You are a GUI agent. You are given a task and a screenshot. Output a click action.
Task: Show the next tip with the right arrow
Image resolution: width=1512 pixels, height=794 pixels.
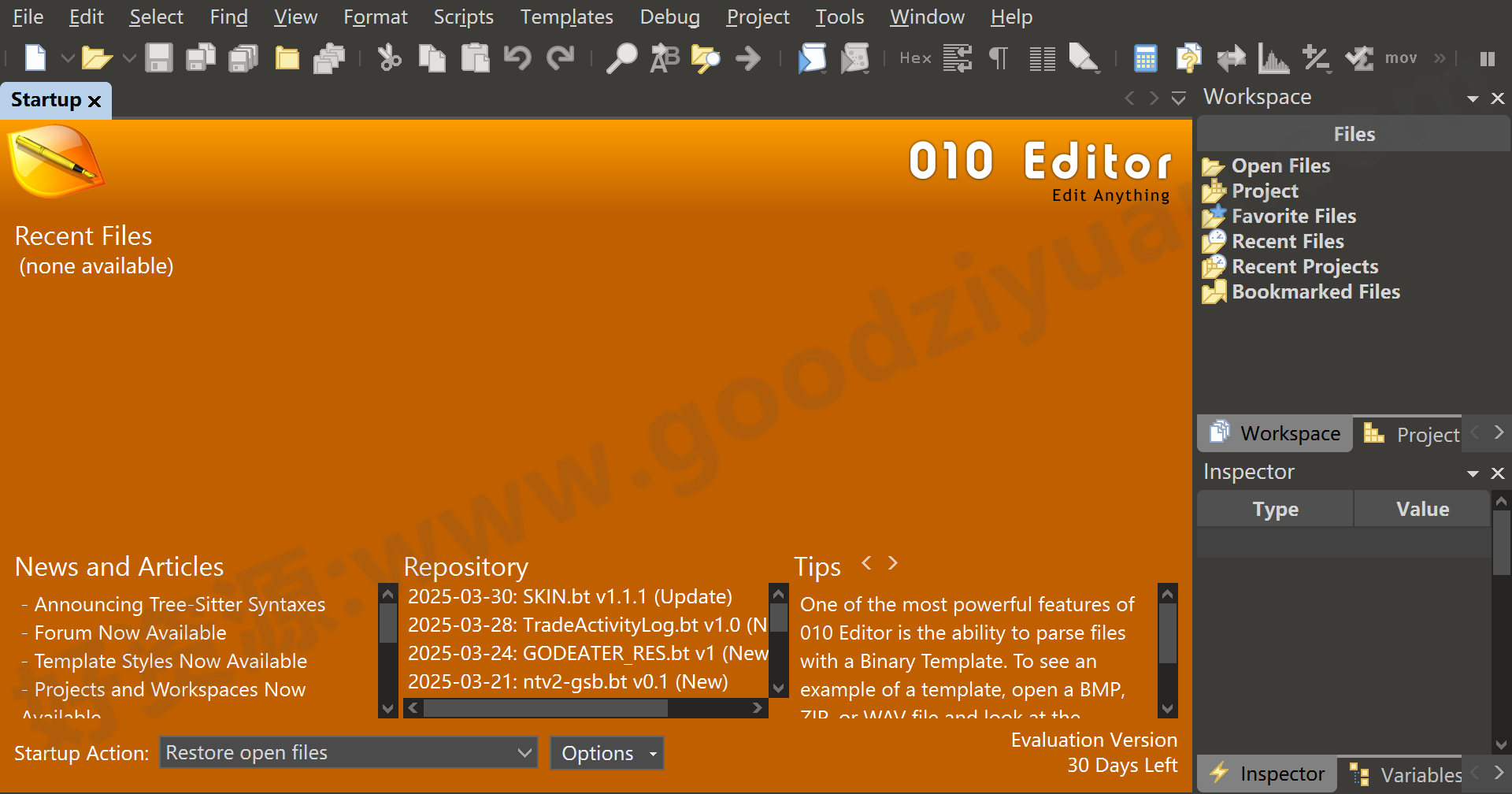893,563
